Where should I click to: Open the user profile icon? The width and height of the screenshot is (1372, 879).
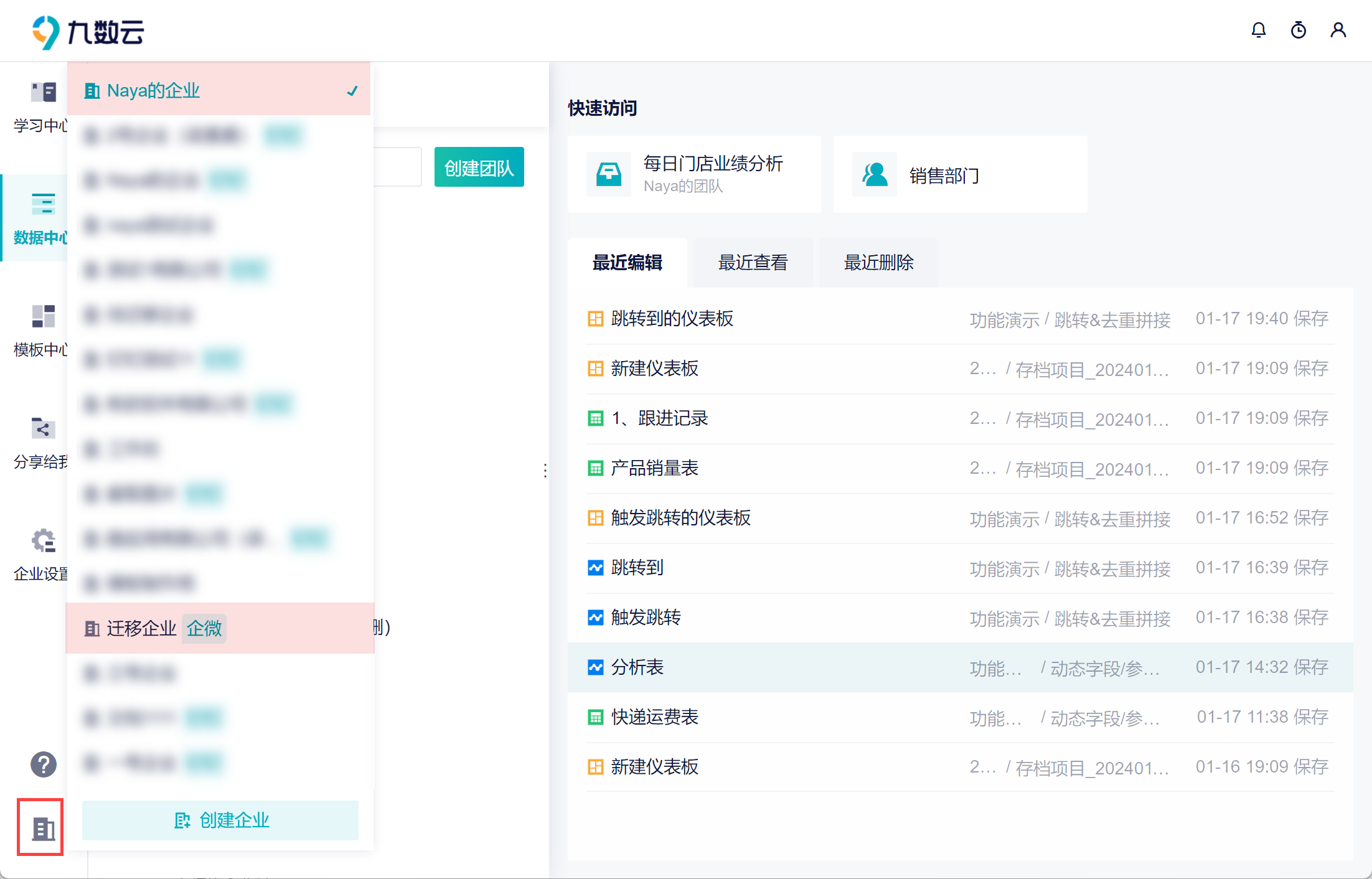[x=1338, y=30]
